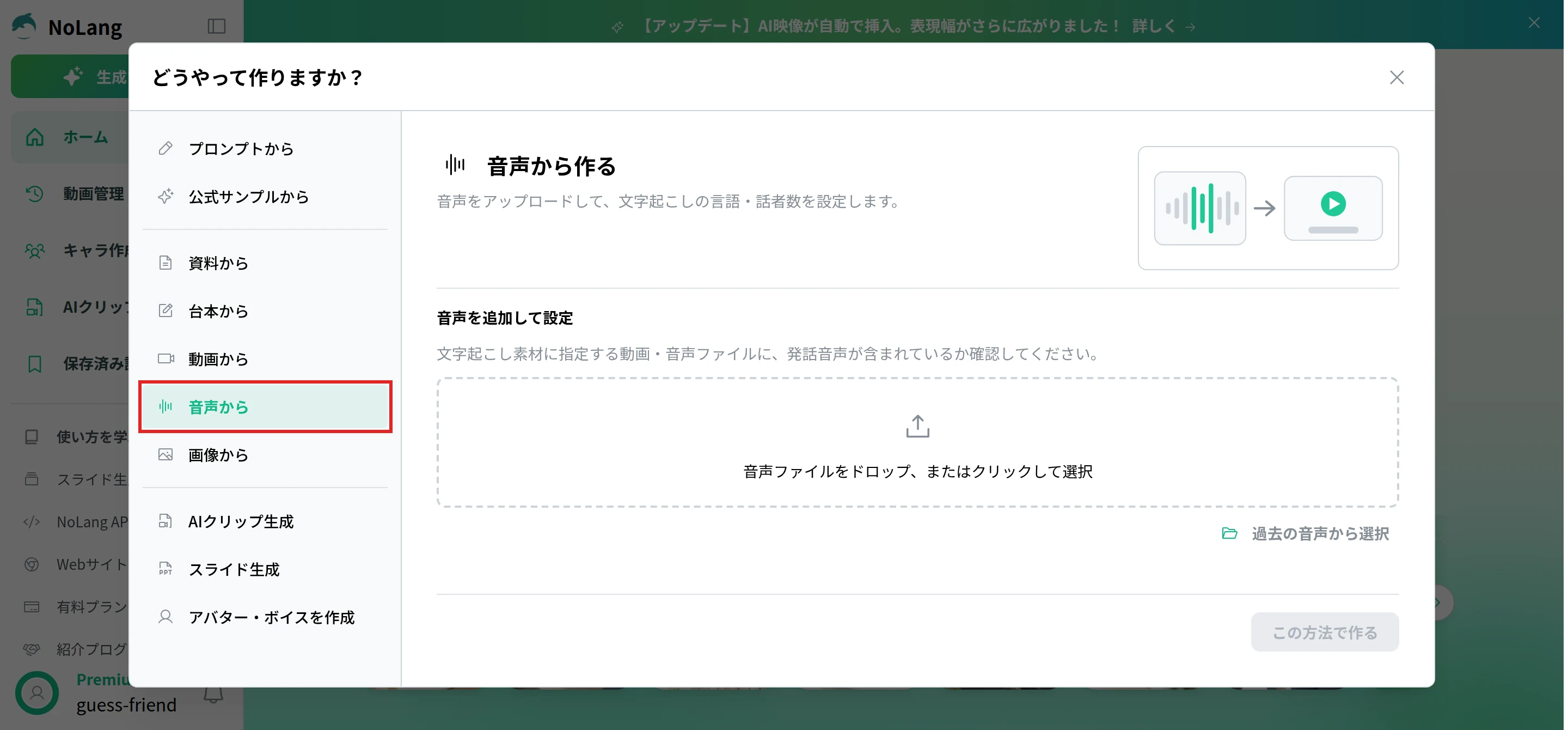Open ホーム in the sidebar
Image resolution: width=1568 pixels, height=730 pixels.
tap(70, 137)
